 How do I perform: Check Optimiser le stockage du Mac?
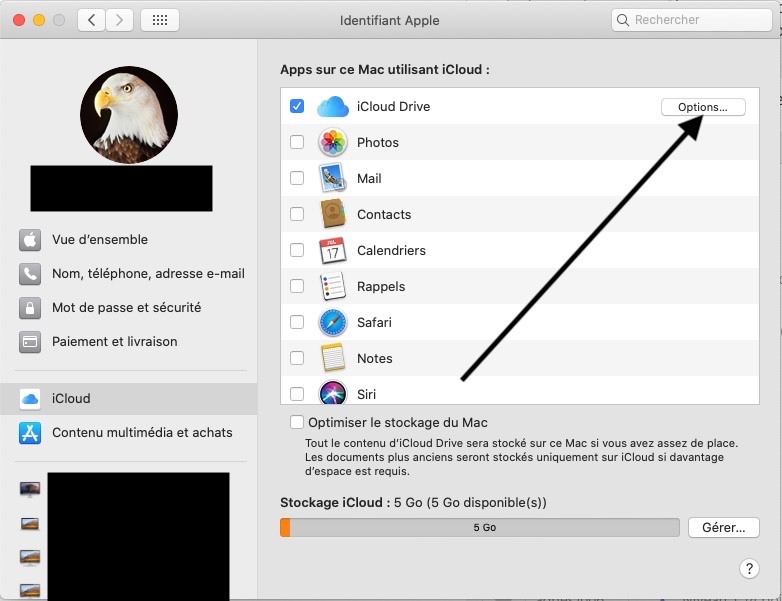(x=297, y=422)
